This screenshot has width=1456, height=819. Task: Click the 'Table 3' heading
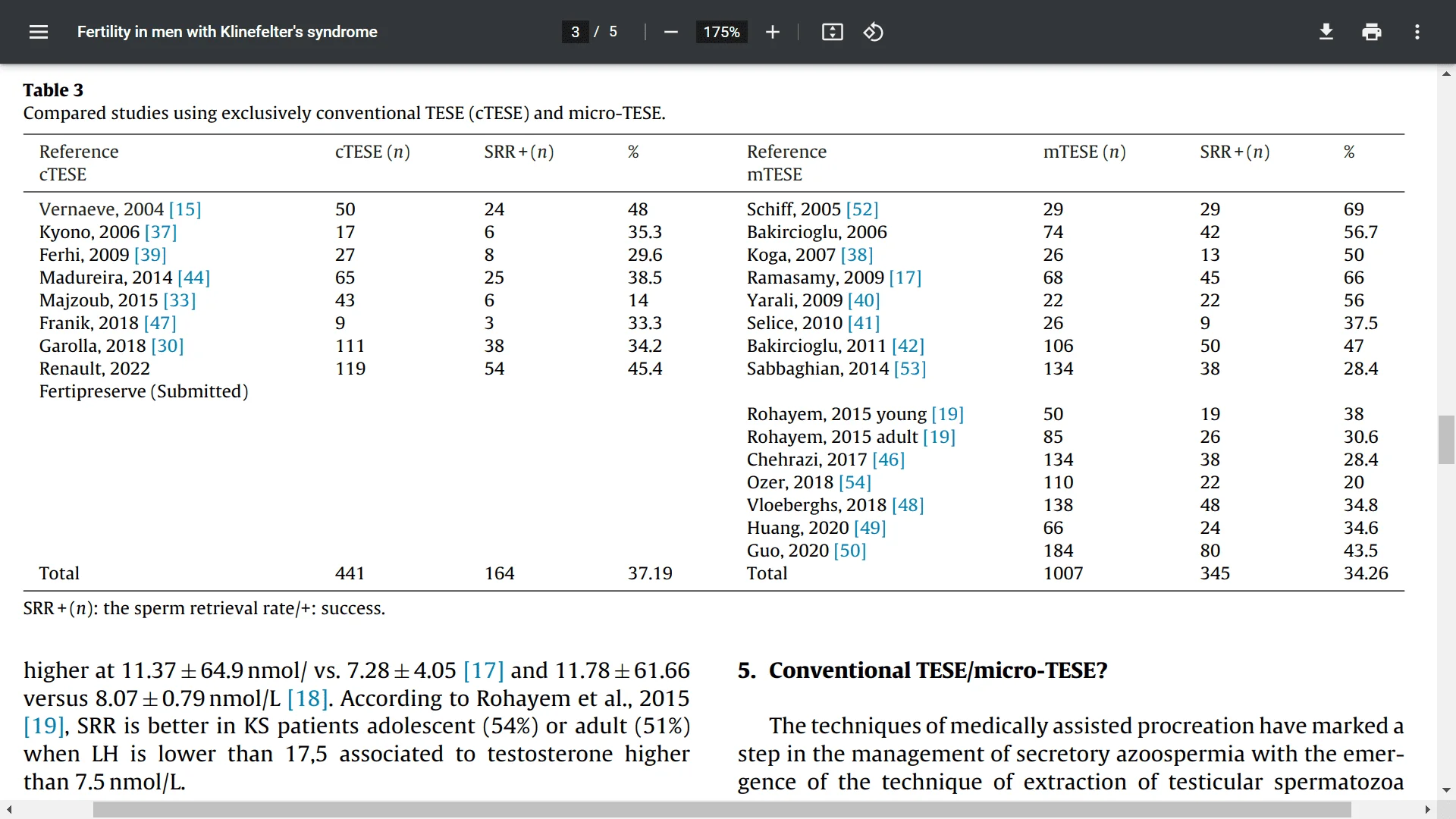(53, 90)
